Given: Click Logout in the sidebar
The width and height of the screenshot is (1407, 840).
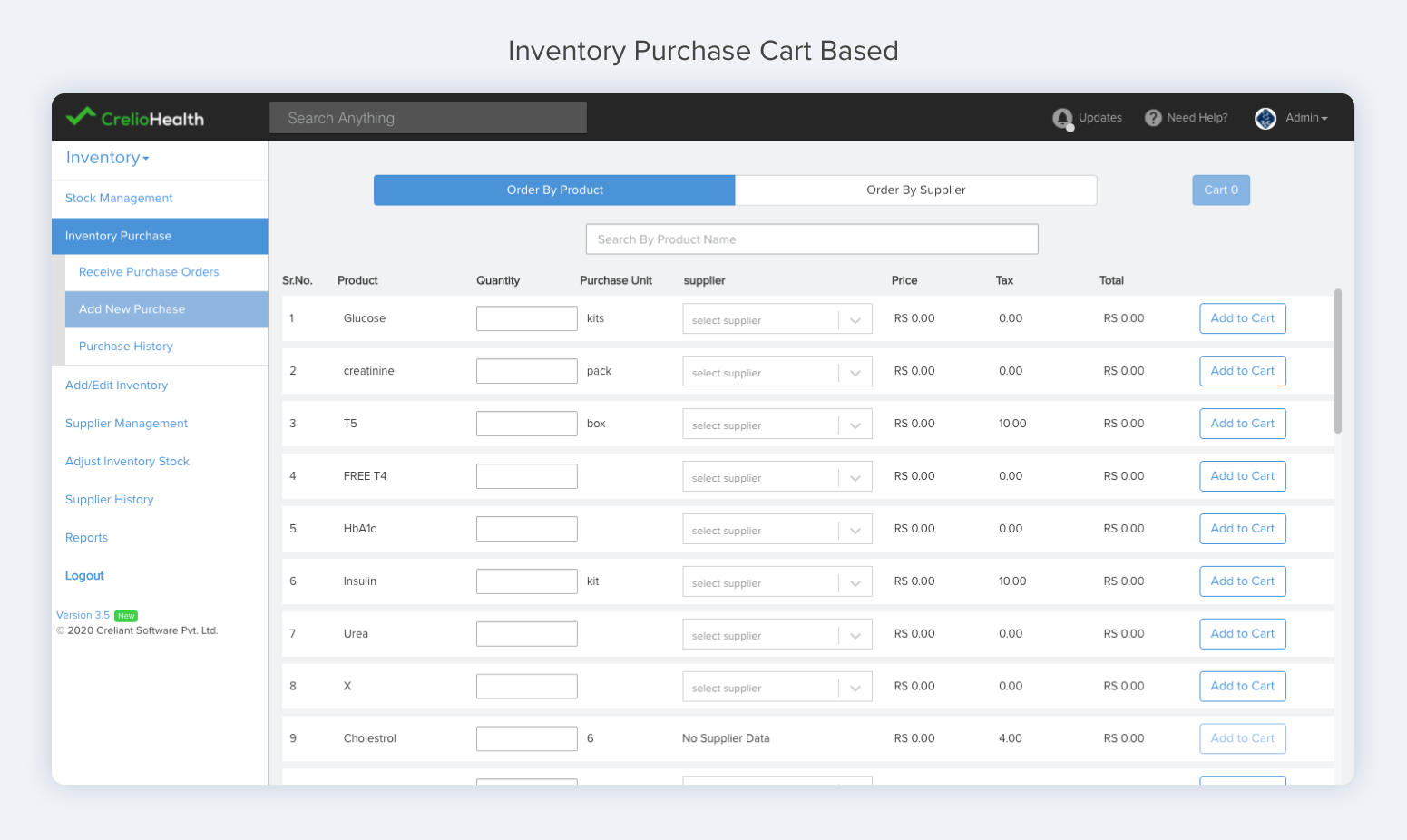Looking at the screenshot, I should point(84,575).
